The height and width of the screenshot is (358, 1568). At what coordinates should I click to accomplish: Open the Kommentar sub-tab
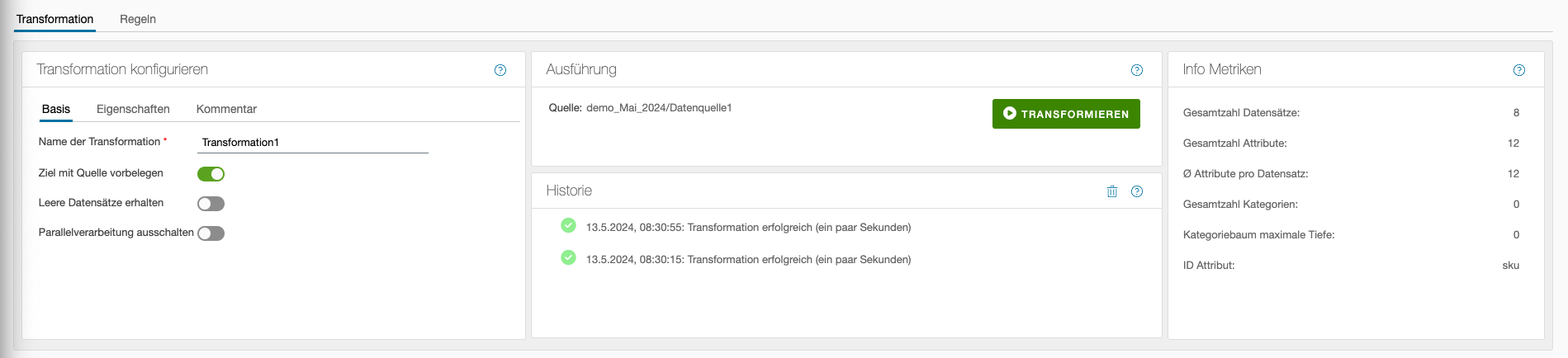[226, 109]
